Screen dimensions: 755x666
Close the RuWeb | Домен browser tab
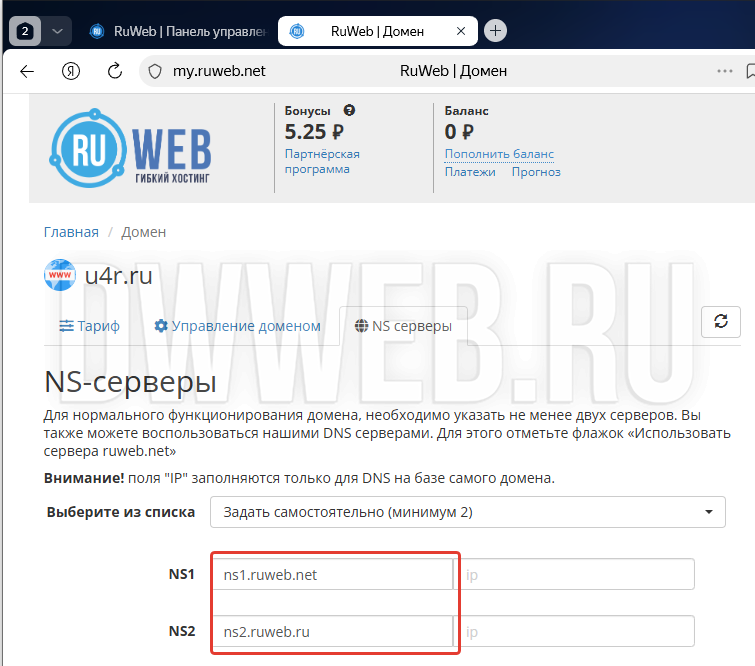(461, 31)
